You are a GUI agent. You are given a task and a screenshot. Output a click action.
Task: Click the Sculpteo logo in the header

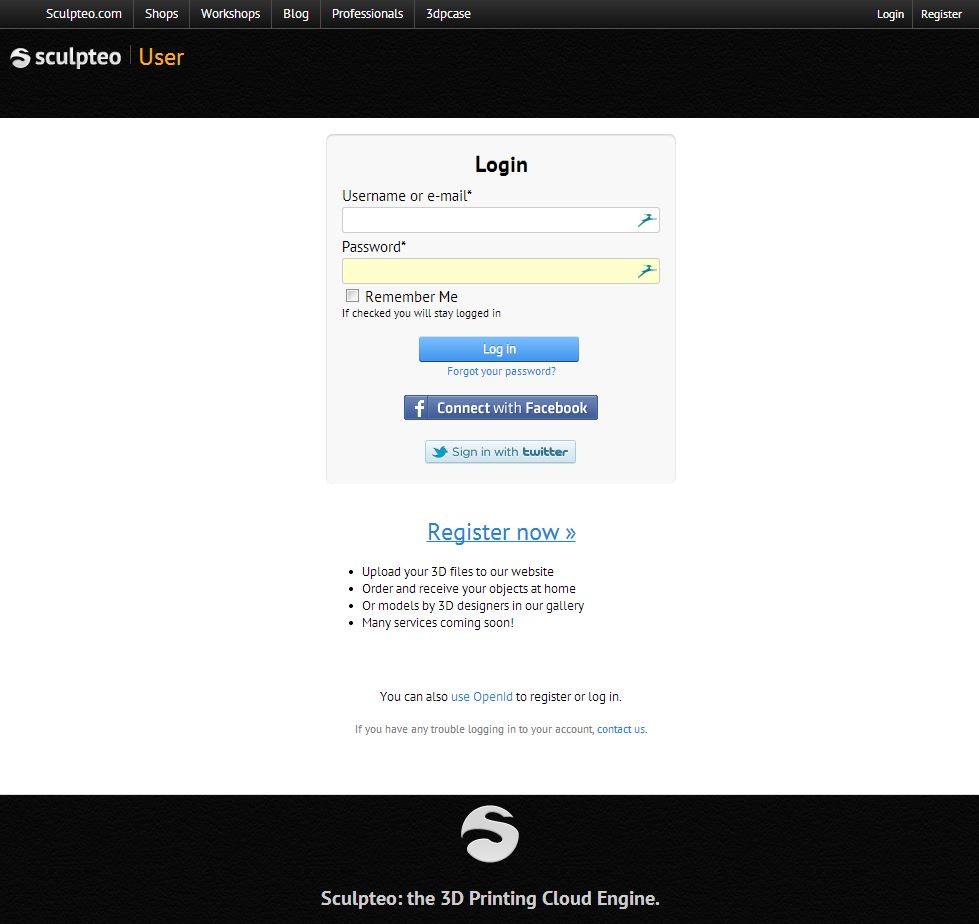tap(66, 57)
